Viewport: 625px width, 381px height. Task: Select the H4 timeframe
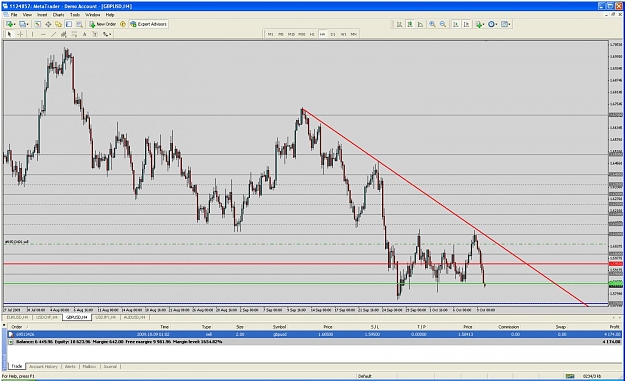[x=322, y=34]
